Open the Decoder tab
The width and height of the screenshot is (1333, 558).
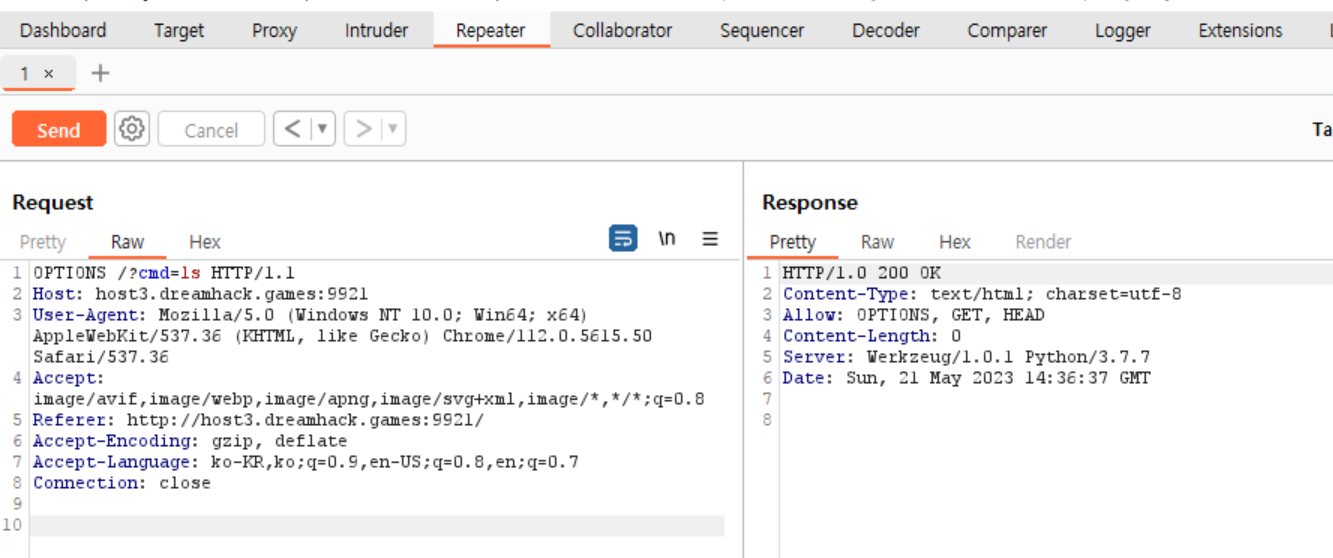[886, 30]
